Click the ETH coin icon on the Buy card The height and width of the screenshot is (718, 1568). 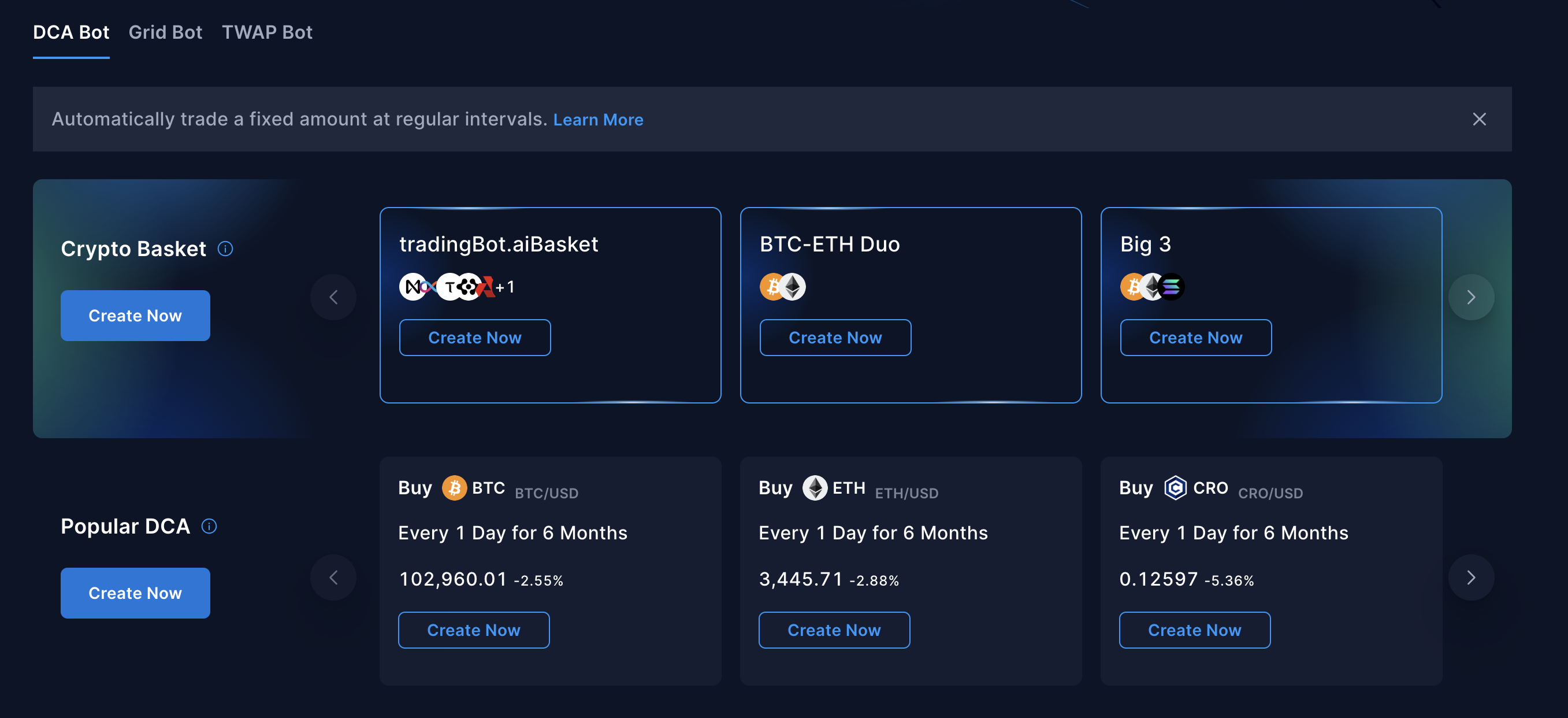click(815, 487)
